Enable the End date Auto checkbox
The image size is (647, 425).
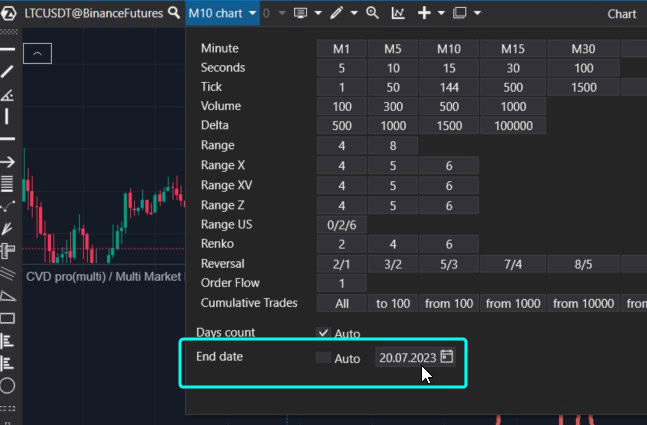(323, 358)
